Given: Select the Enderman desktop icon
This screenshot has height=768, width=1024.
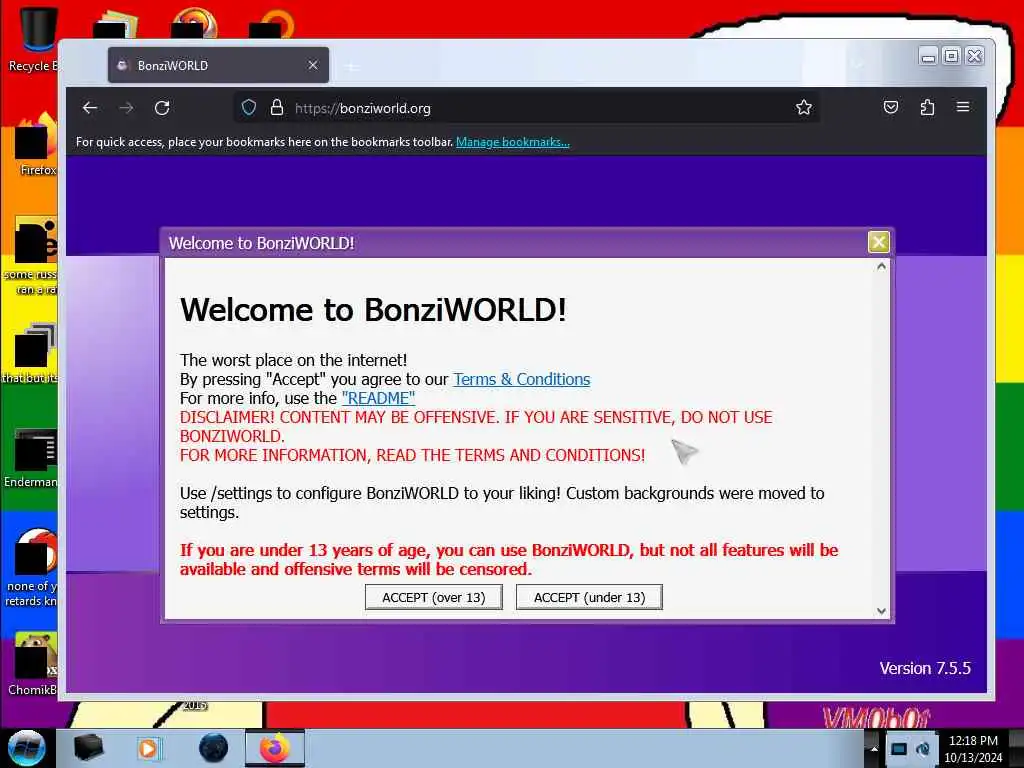Looking at the screenshot, I should click(31, 458).
